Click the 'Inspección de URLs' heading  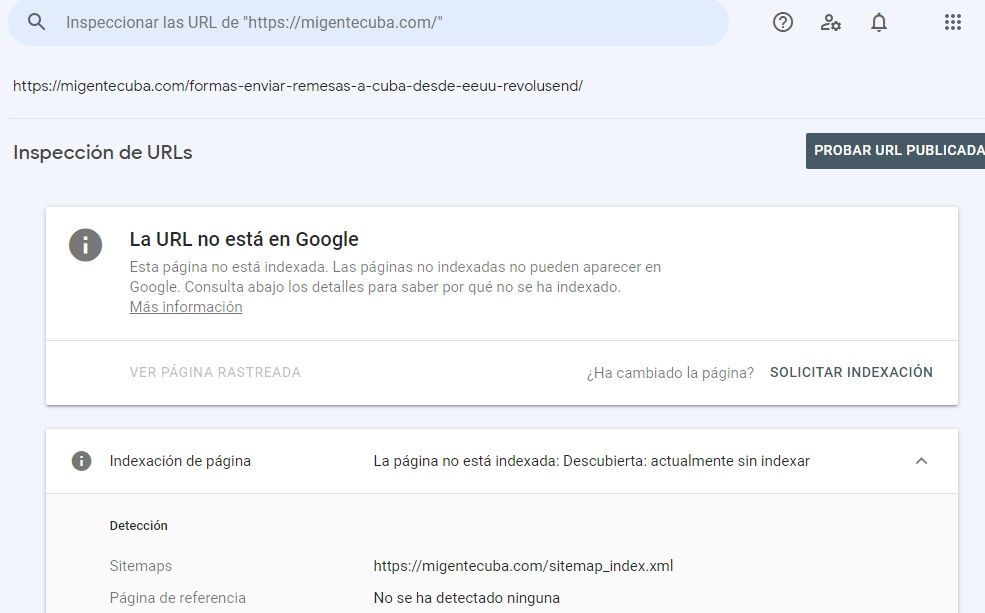(x=102, y=153)
